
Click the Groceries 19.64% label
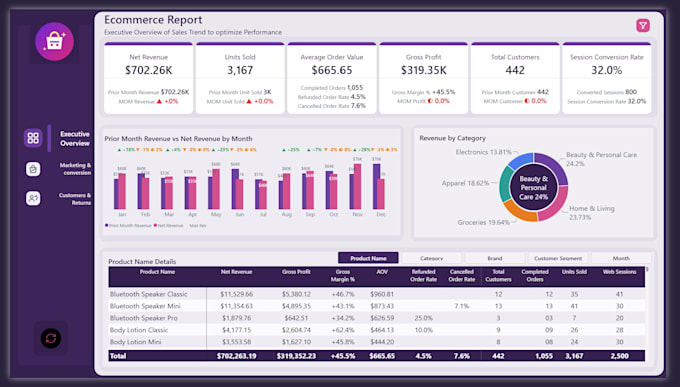click(484, 223)
